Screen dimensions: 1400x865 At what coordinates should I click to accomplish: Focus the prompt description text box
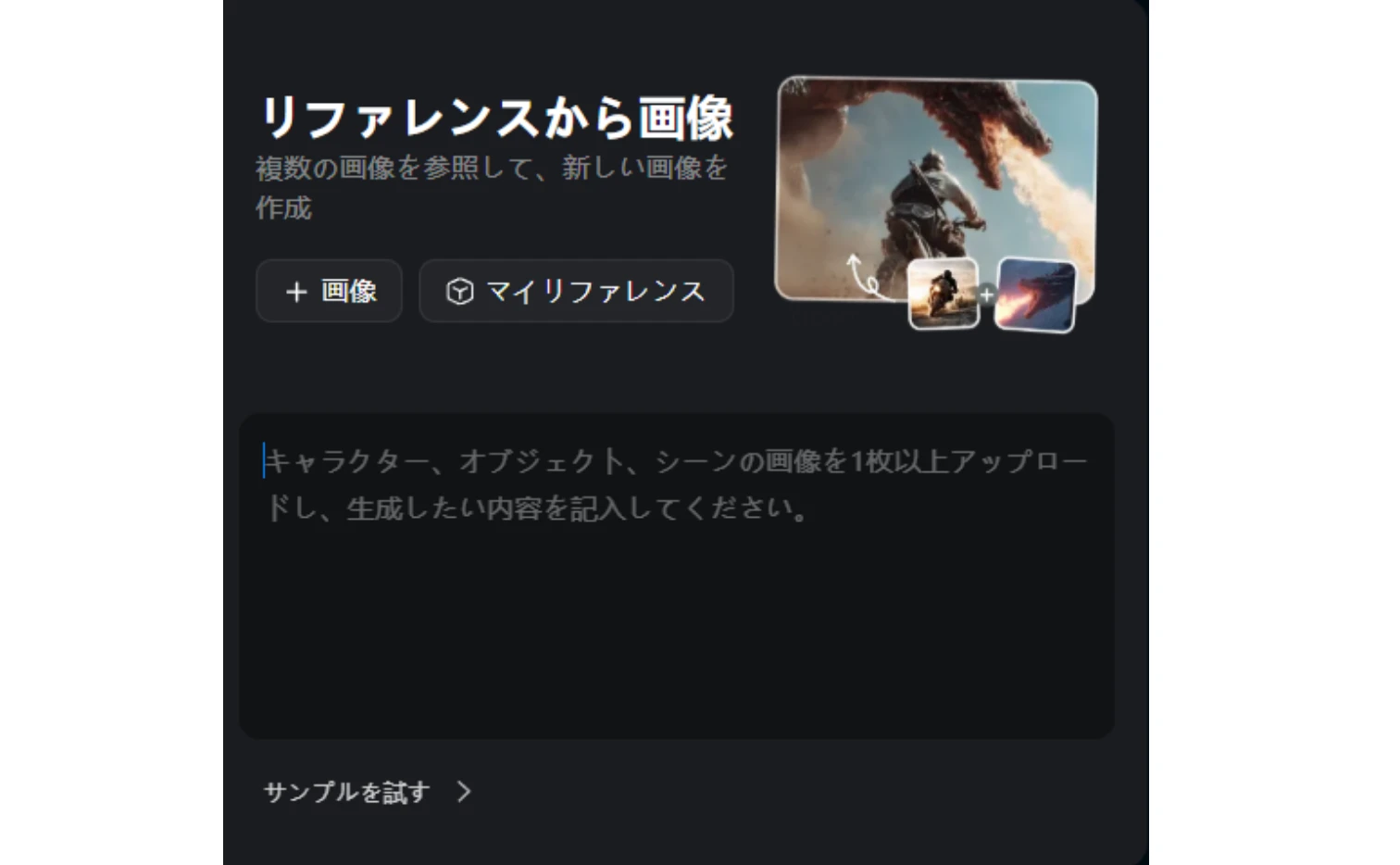pos(677,576)
